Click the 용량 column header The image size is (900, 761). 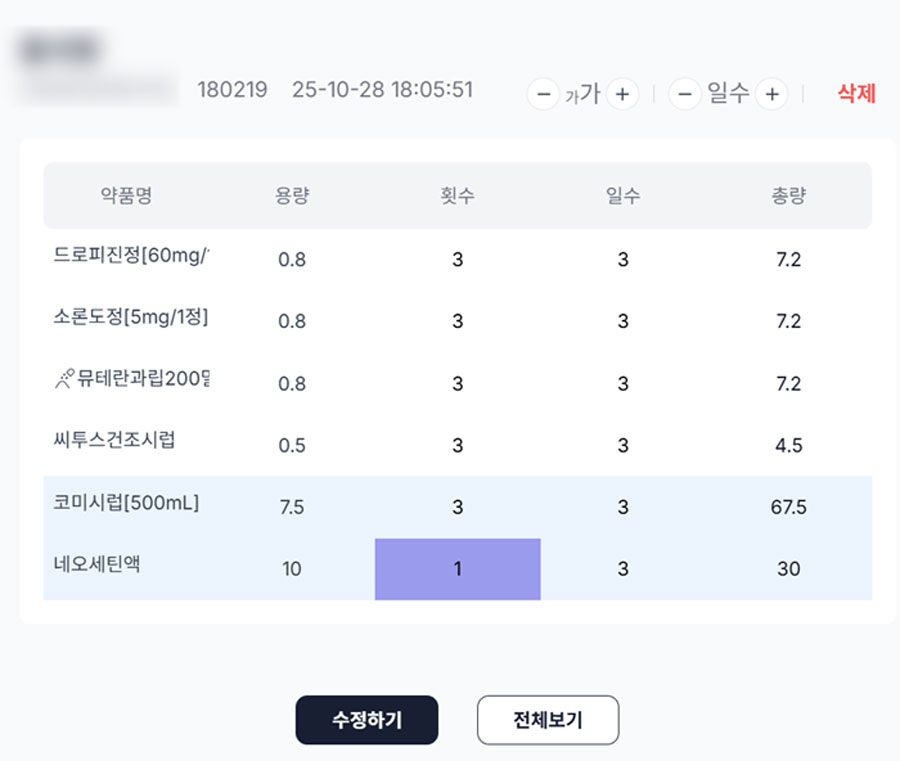(292, 196)
